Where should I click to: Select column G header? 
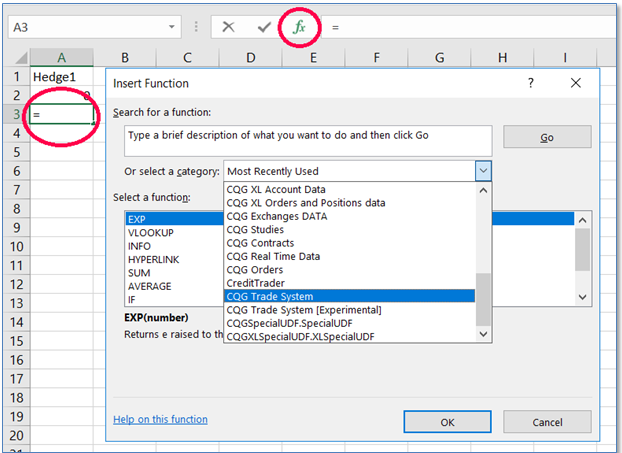440,58
